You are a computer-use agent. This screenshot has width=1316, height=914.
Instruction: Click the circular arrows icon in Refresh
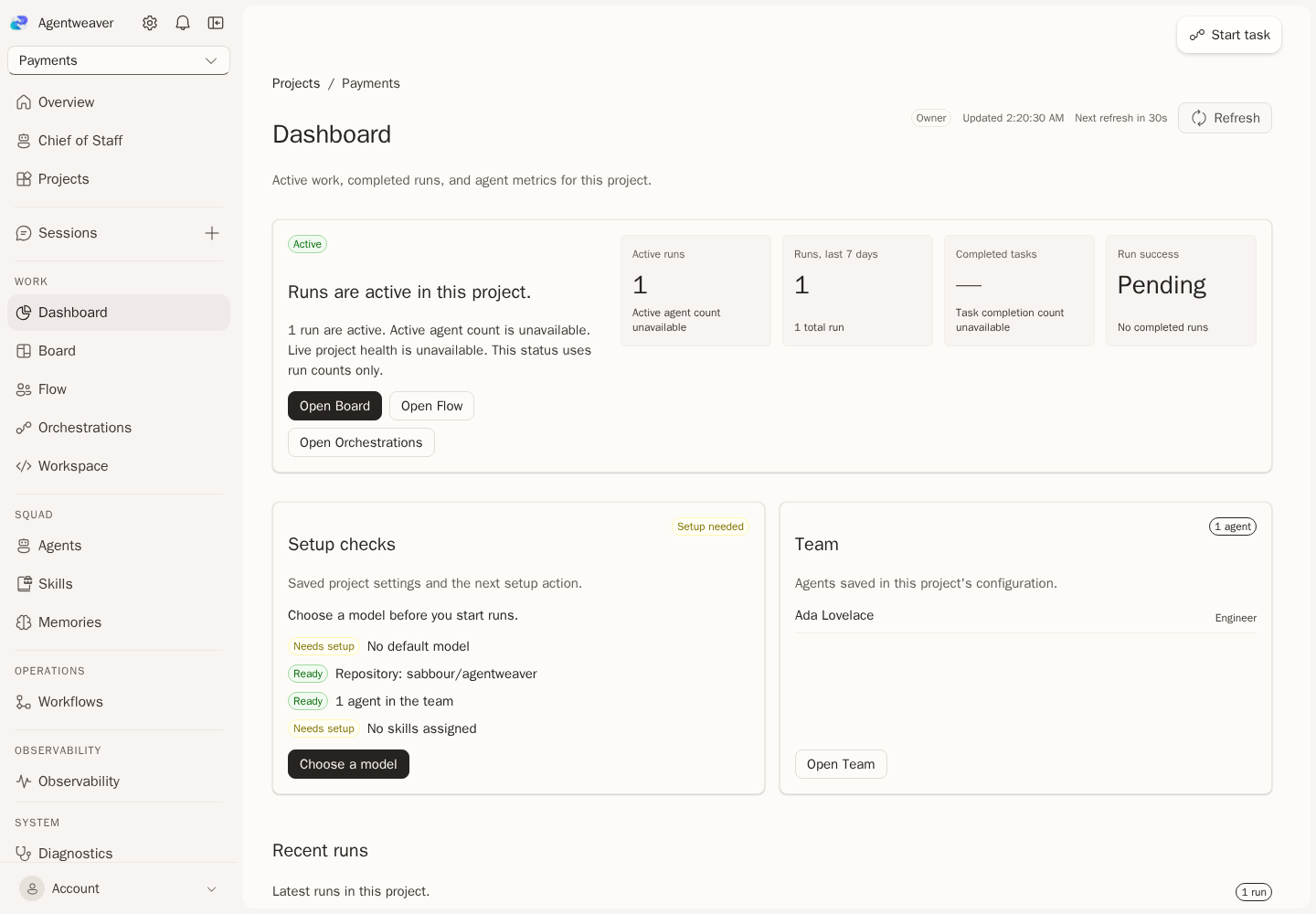1199,118
